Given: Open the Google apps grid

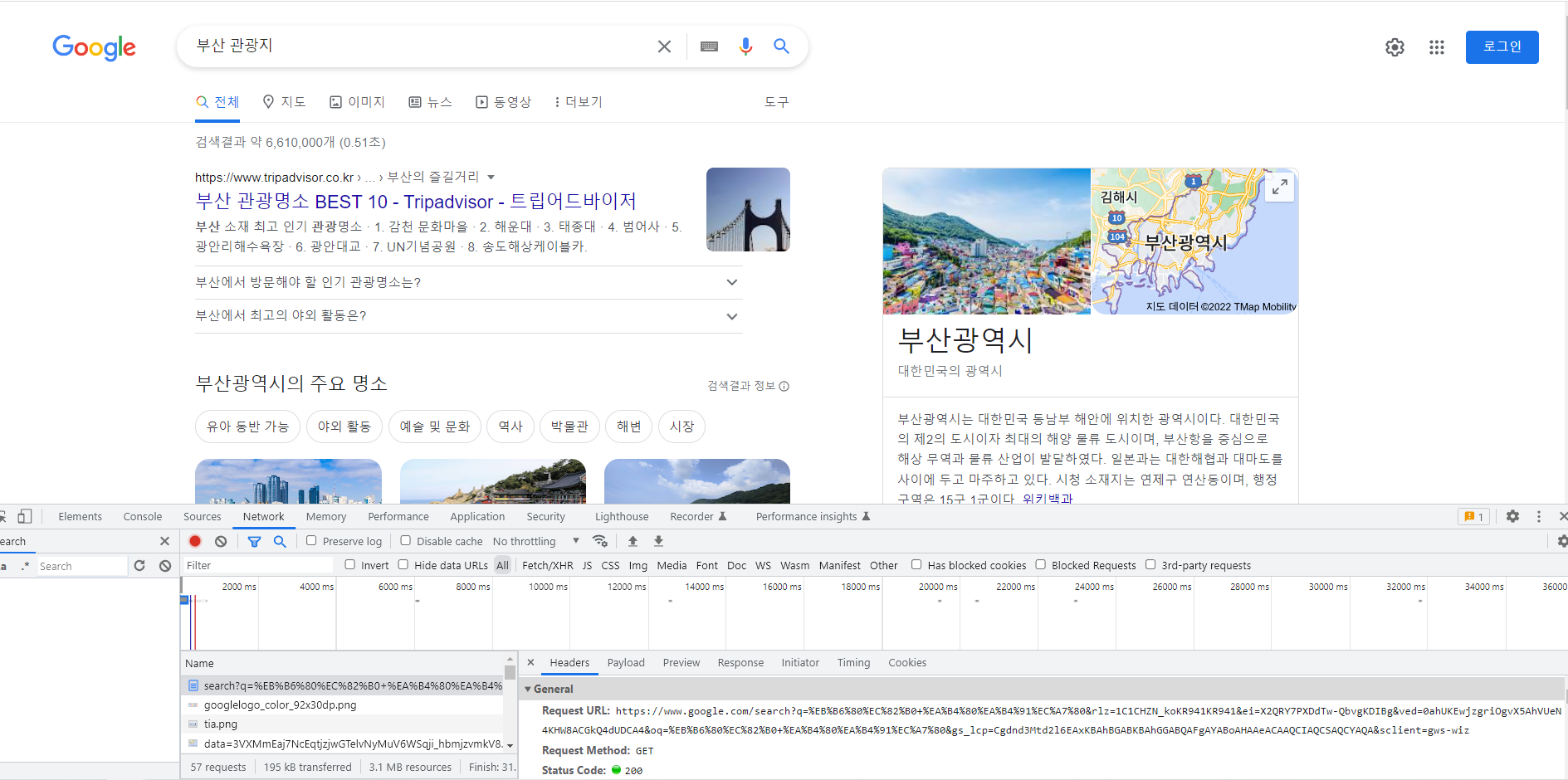Looking at the screenshot, I should (1437, 47).
